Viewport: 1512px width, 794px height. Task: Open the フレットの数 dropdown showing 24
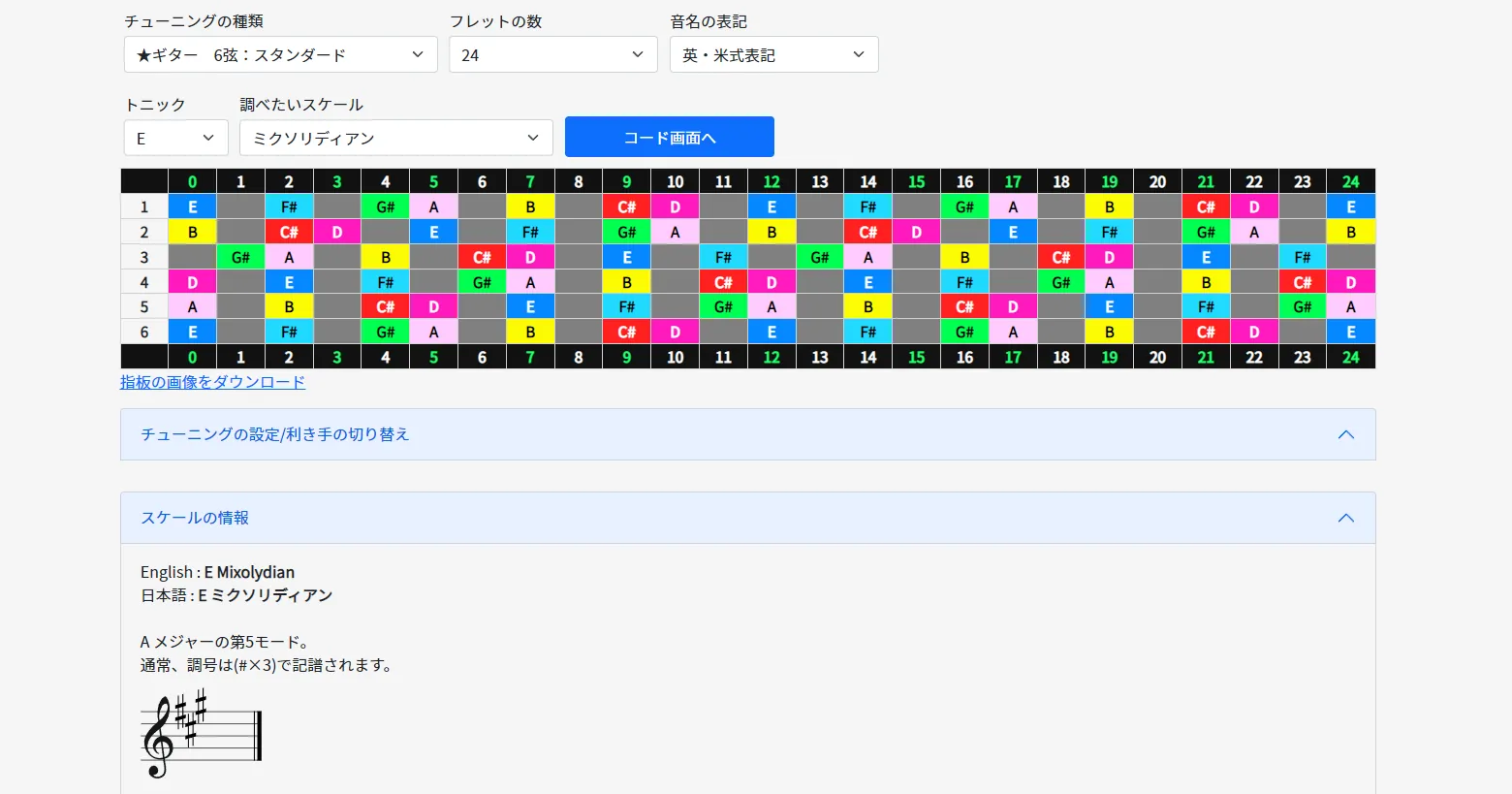click(x=552, y=54)
